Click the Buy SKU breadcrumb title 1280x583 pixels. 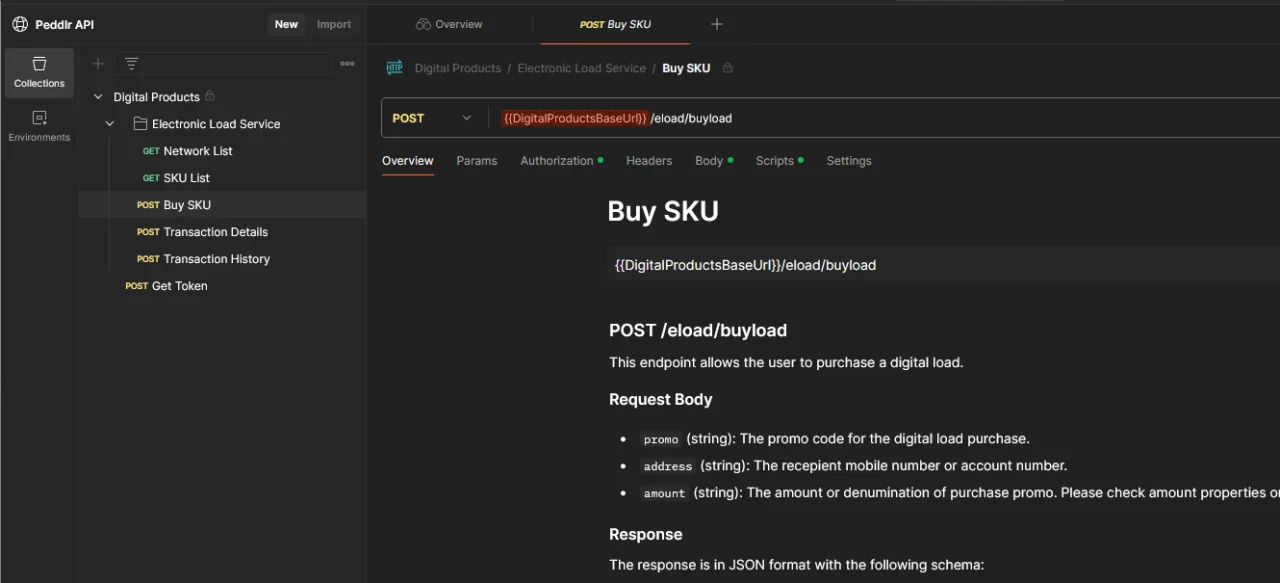(x=686, y=68)
